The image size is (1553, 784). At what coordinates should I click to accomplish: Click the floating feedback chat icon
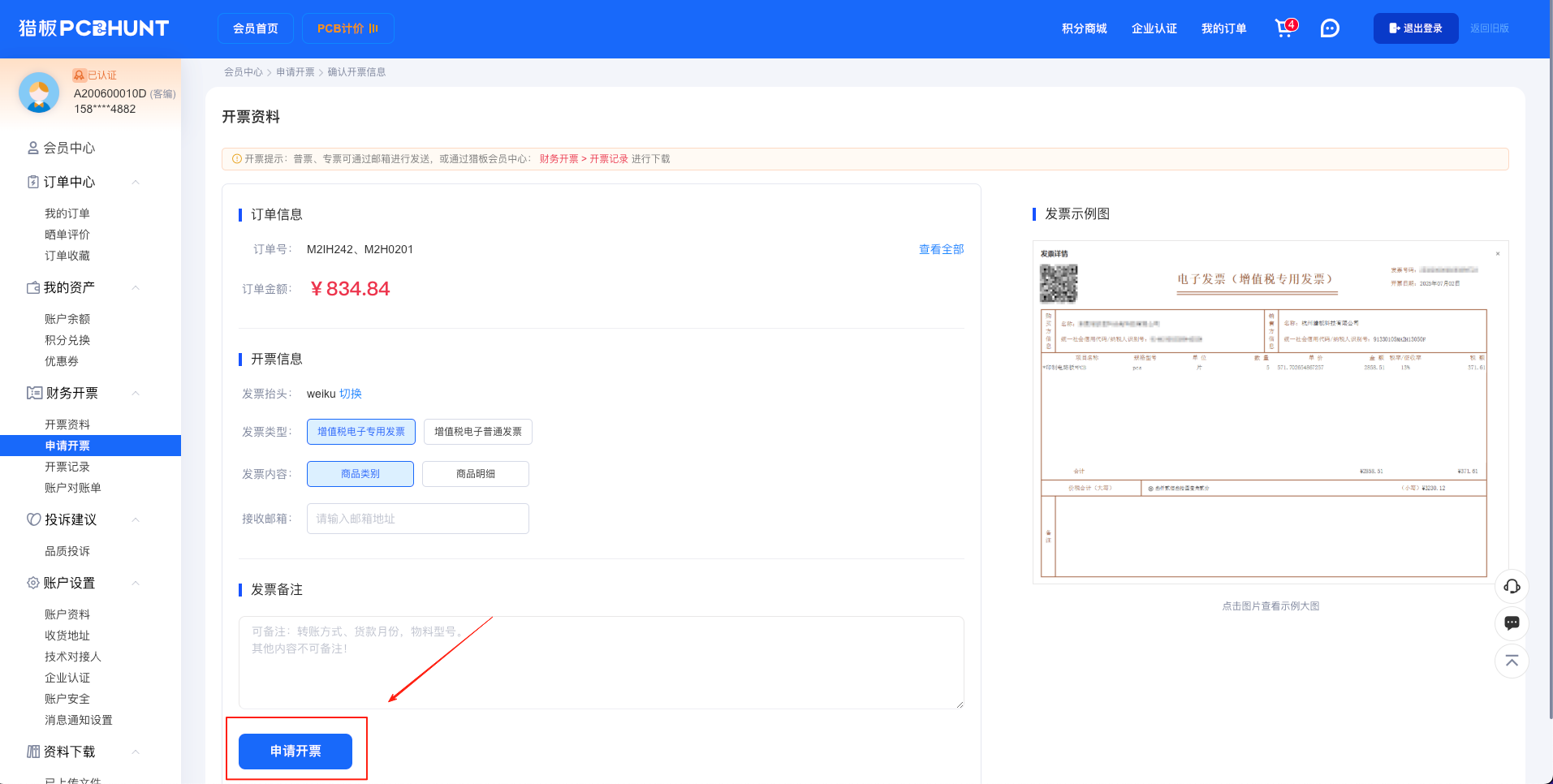coord(1512,623)
